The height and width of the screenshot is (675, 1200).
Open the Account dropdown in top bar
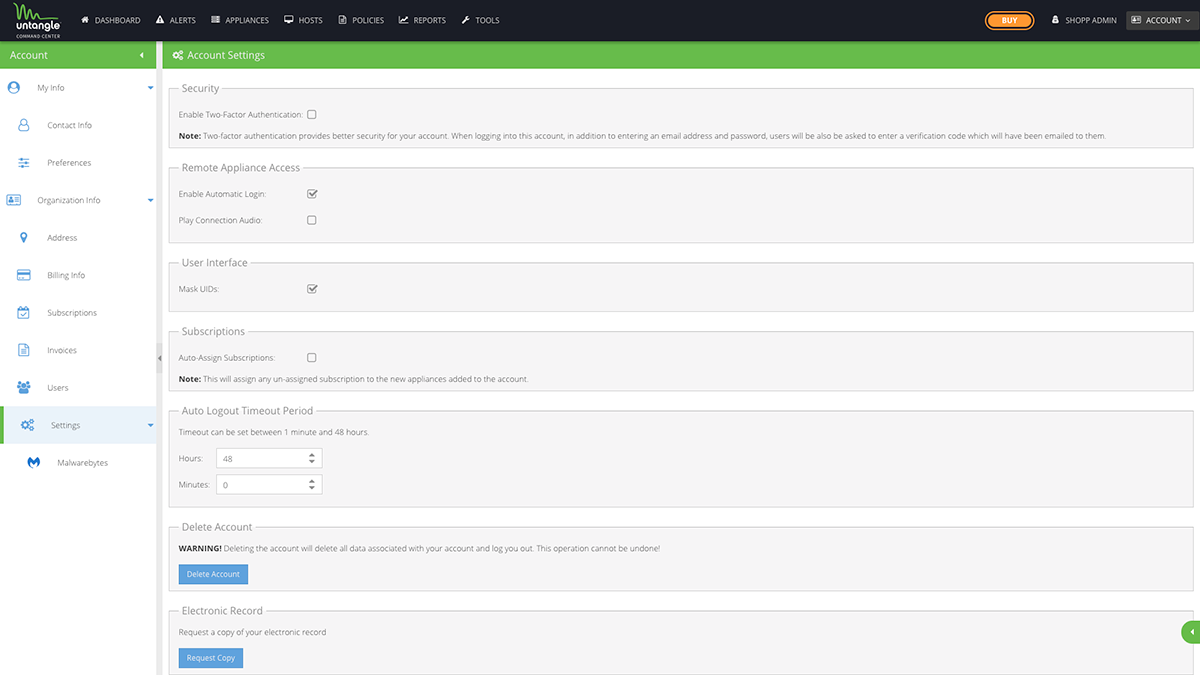click(1160, 20)
